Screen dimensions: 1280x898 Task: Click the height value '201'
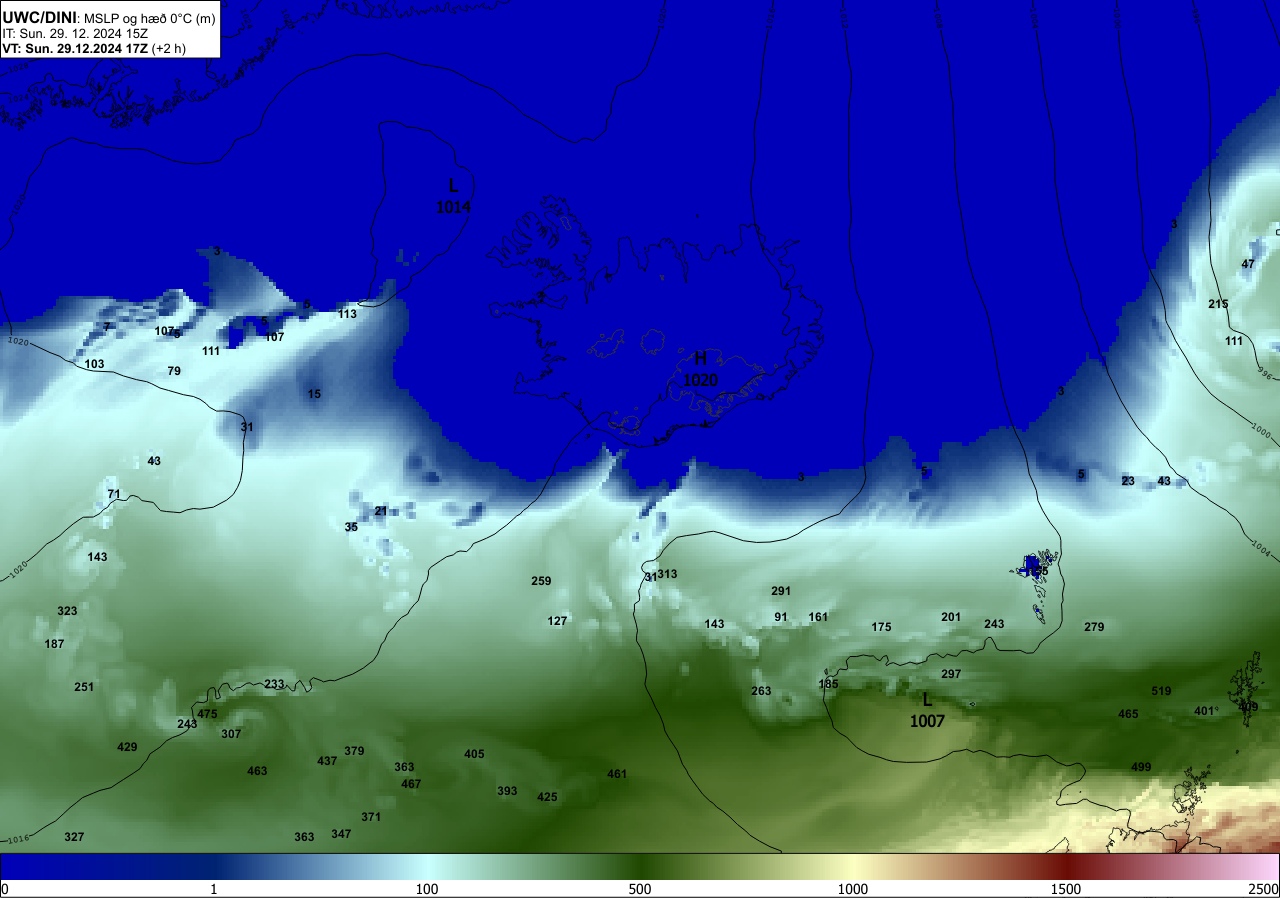(x=951, y=617)
